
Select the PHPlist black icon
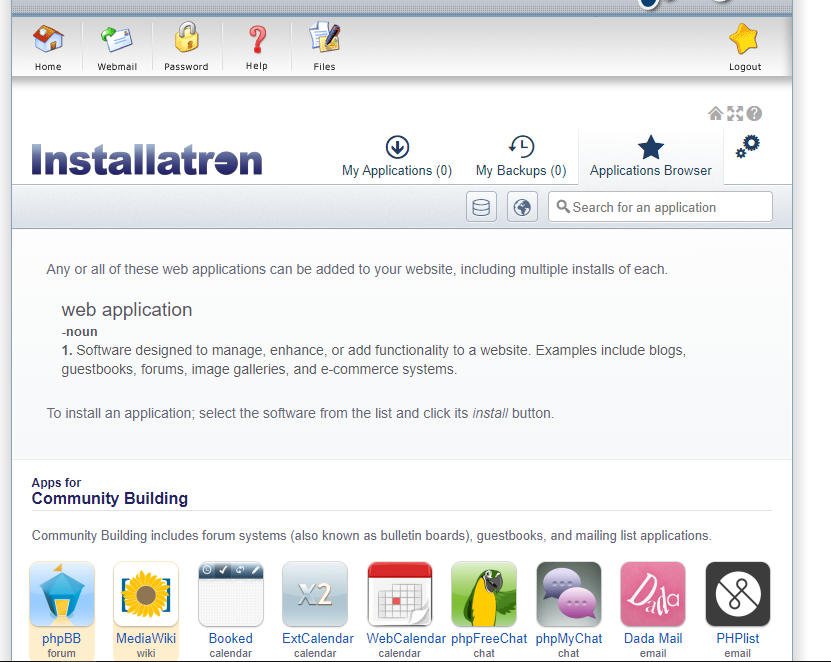738,594
